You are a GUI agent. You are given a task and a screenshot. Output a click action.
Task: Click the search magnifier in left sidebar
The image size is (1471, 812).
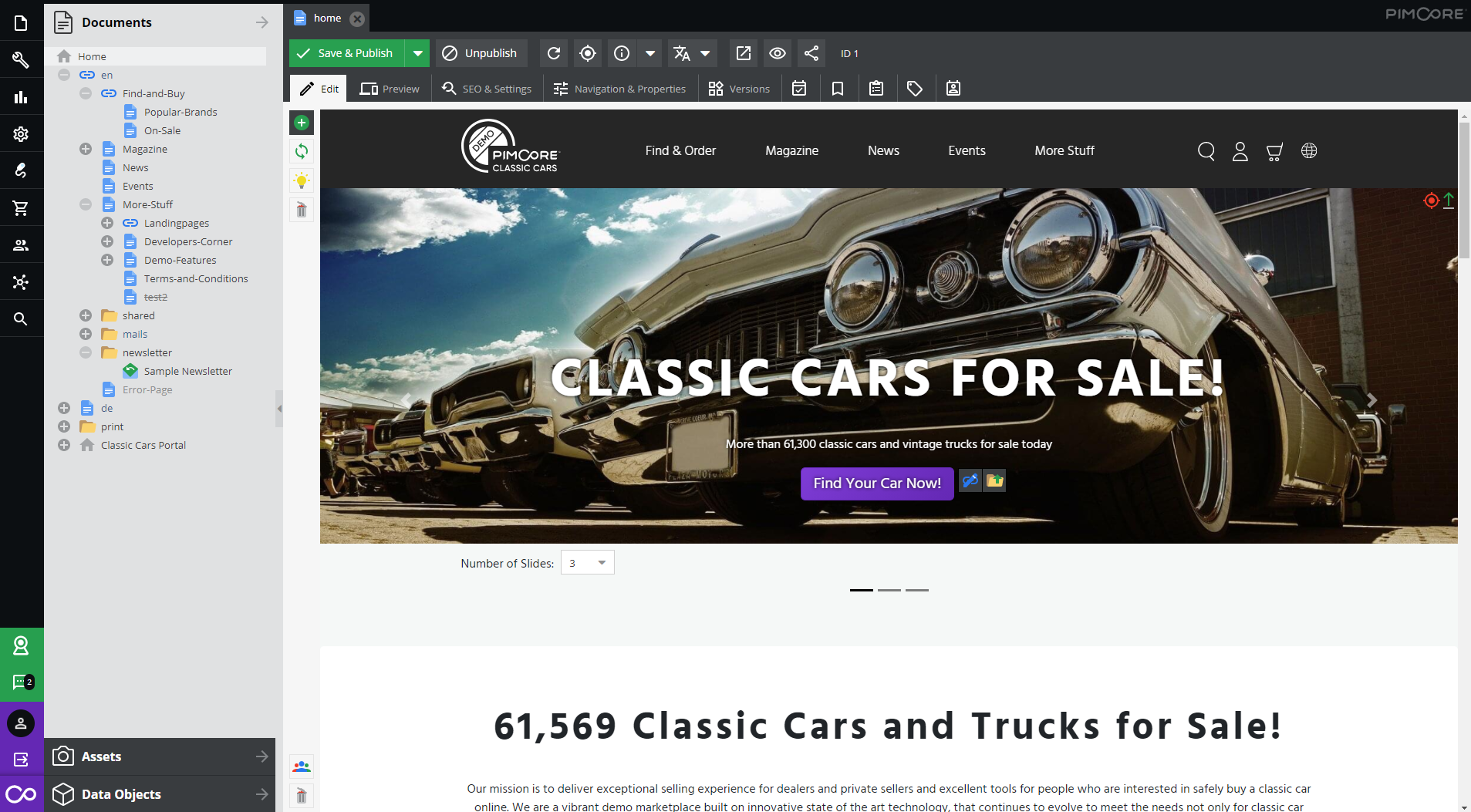coord(21,318)
